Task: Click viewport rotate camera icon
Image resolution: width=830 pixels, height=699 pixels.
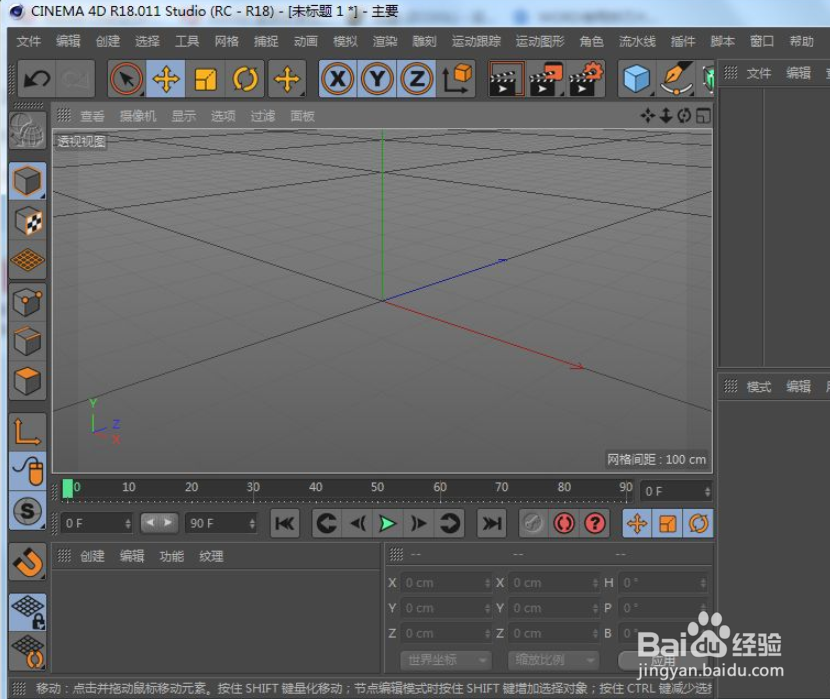Action: [684, 115]
